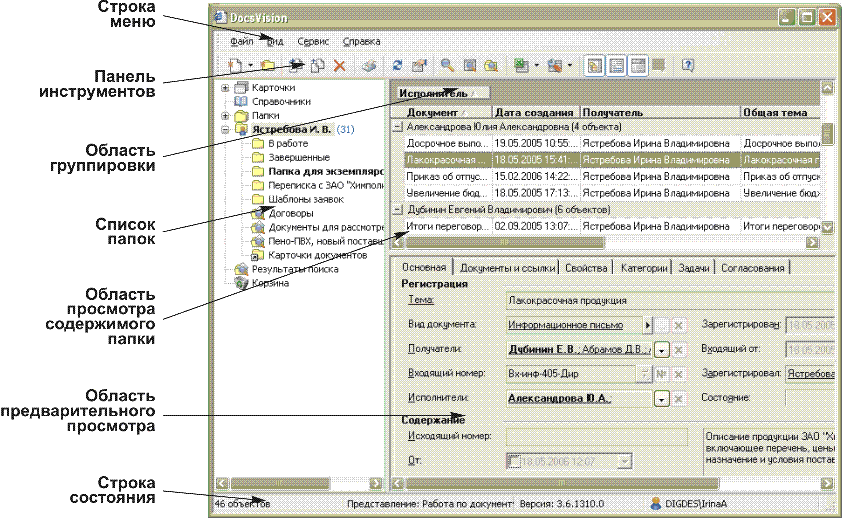Screen dimensions: 847x525
Task: Click the Александрова Ю.А. executor link
Action: pos(559,399)
